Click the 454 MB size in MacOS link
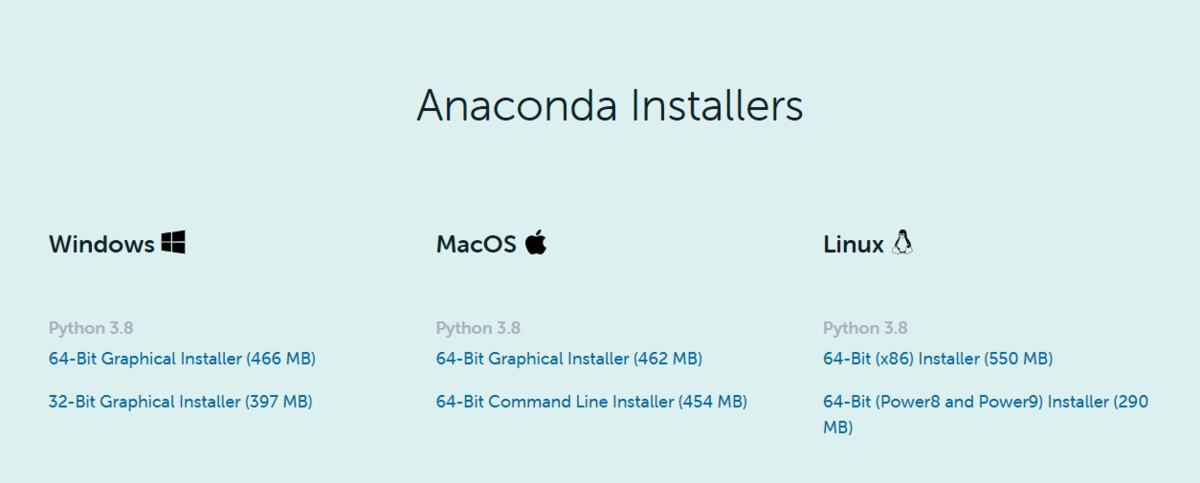Screen dimensions: 1200x483 pos(712,402)
